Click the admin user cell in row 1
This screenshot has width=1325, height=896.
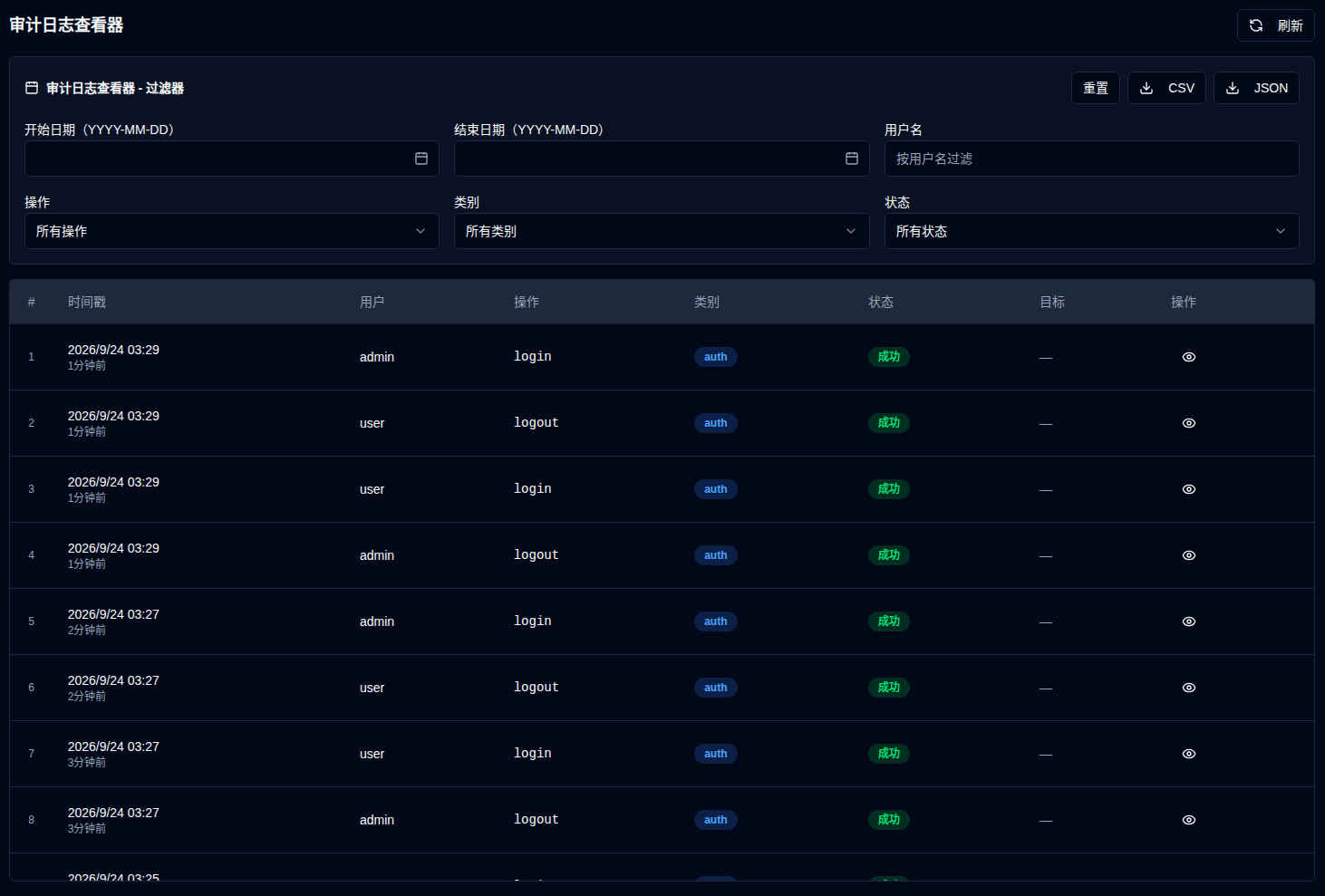click(377, 357)
